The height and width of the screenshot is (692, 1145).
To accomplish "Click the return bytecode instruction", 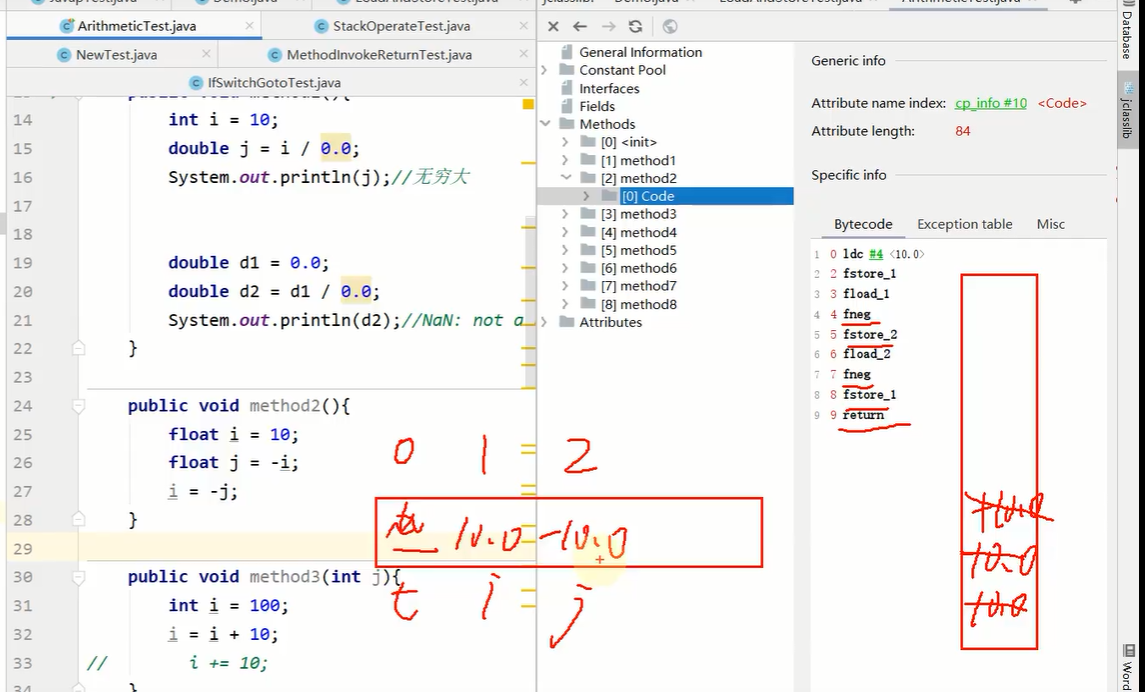I will (x=863, y=415).
